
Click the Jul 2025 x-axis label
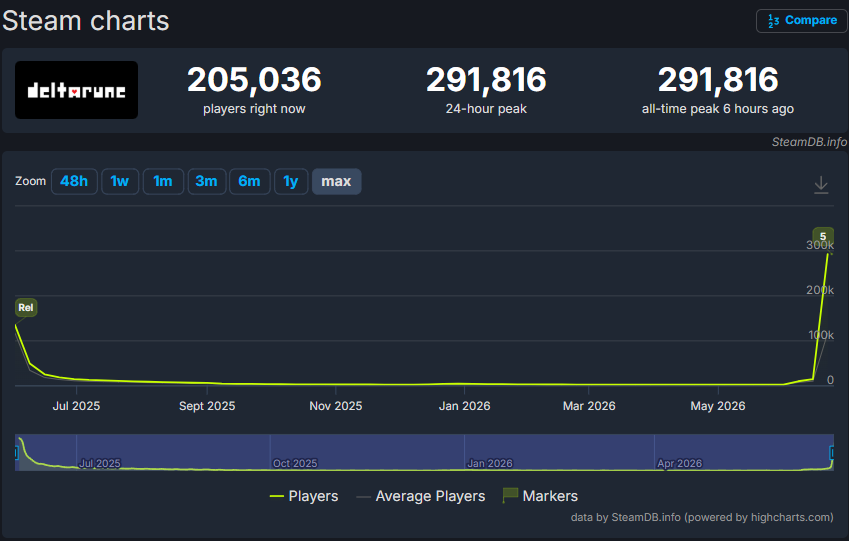76,406
